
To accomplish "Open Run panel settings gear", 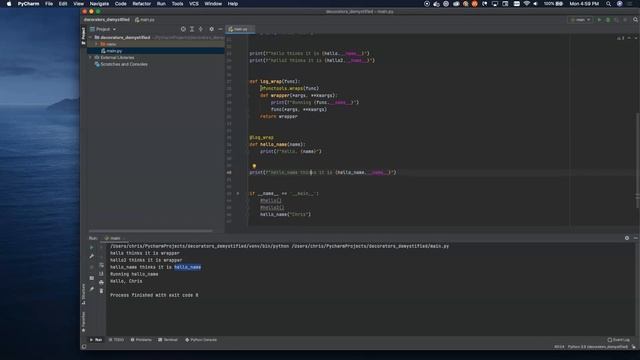I will [627, 238].
